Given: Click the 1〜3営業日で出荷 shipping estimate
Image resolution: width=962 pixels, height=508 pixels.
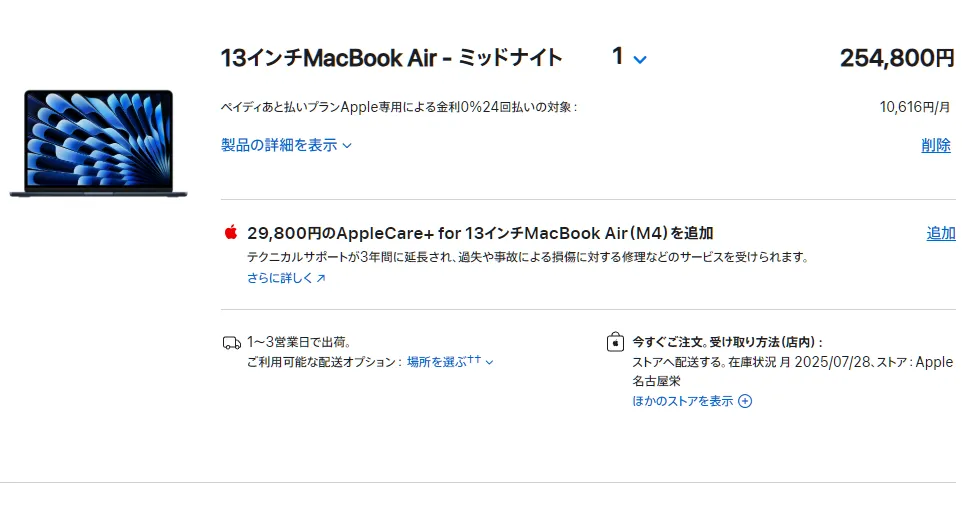Looking at the screenshot, I should tap(298, 342).
